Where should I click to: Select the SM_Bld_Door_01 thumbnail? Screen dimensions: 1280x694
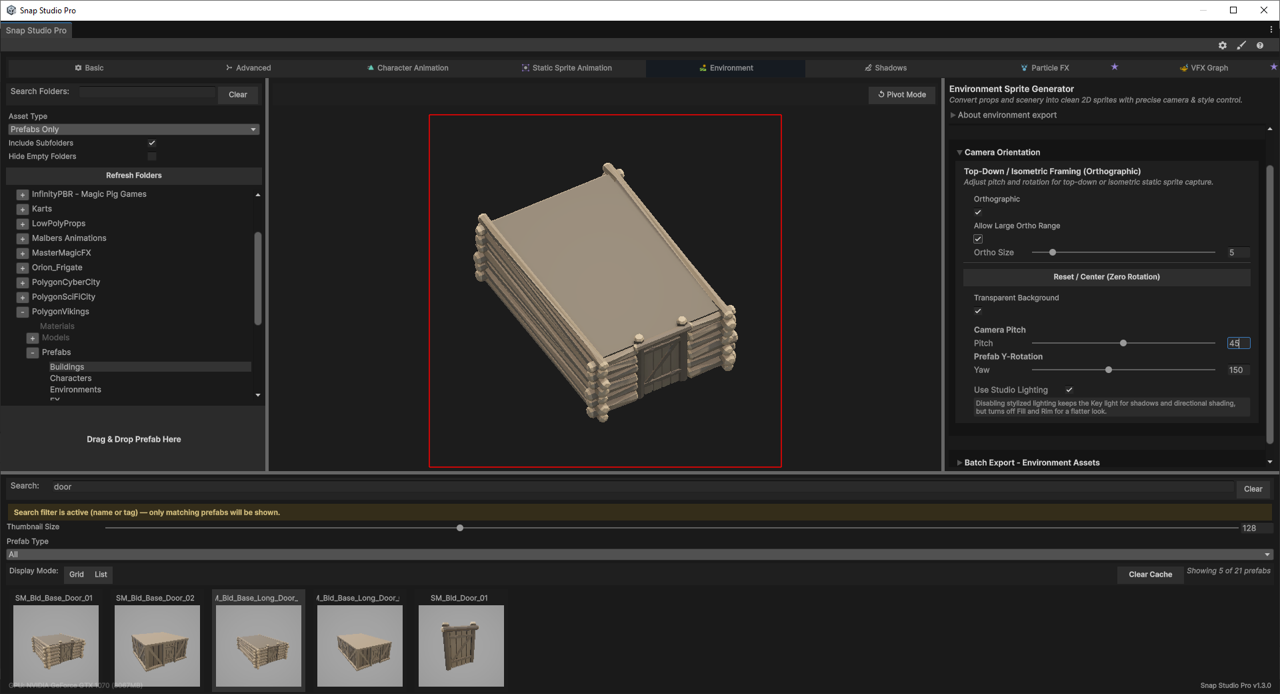coord(460,645)
